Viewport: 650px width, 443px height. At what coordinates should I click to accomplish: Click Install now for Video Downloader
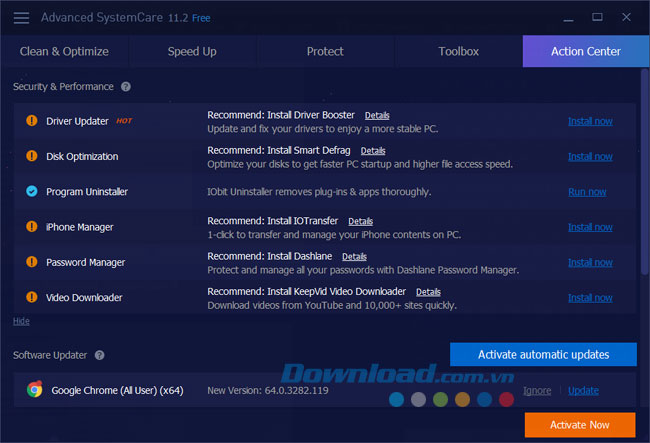pos(590,297)
